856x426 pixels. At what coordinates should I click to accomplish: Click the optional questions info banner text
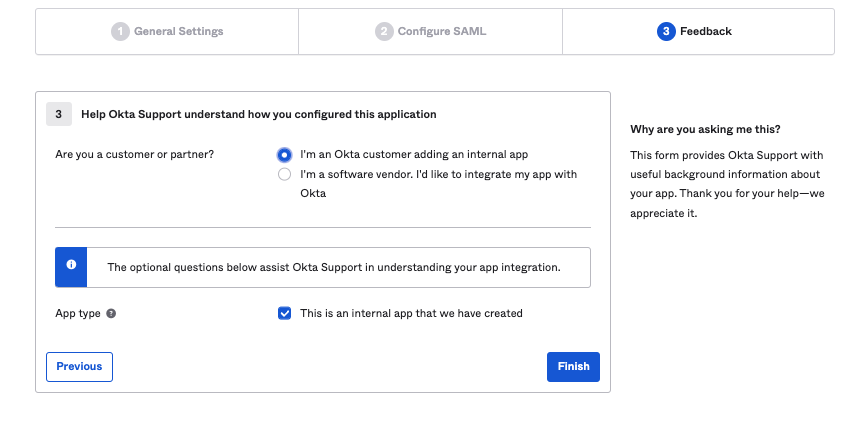[x=334, y=268]
